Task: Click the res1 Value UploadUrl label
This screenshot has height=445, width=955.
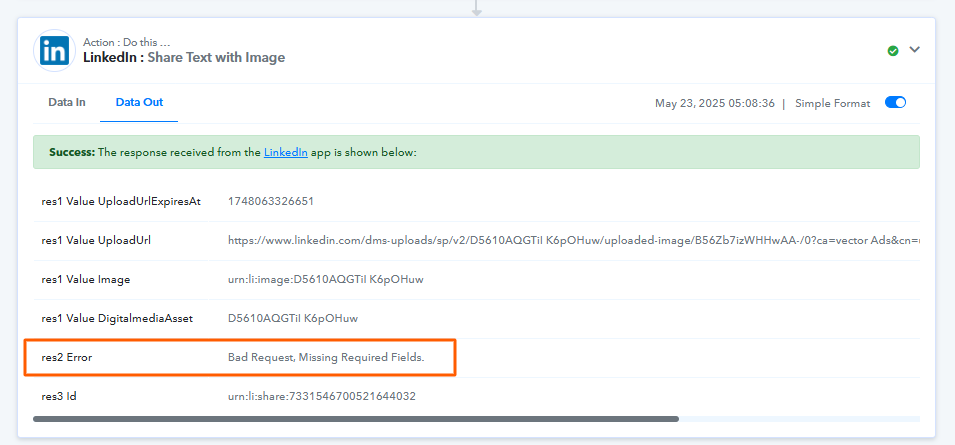Action: [x=96, y=240]
